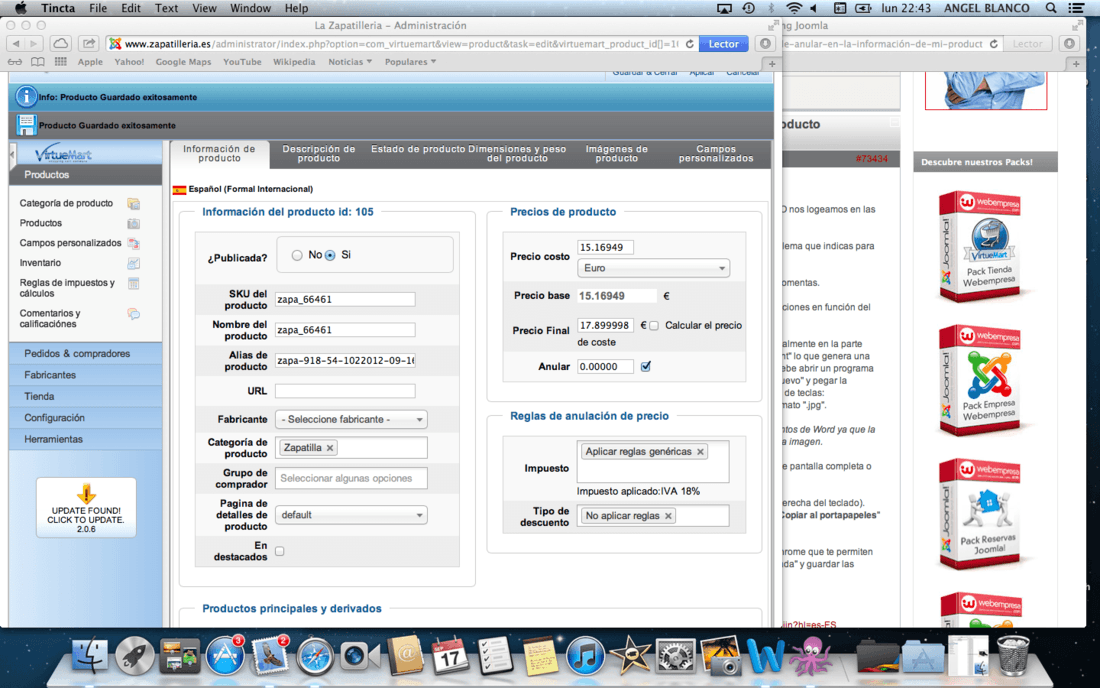1100x688 pixels.
Task: Open Finder in the Dock
Action: coord(90,657)
